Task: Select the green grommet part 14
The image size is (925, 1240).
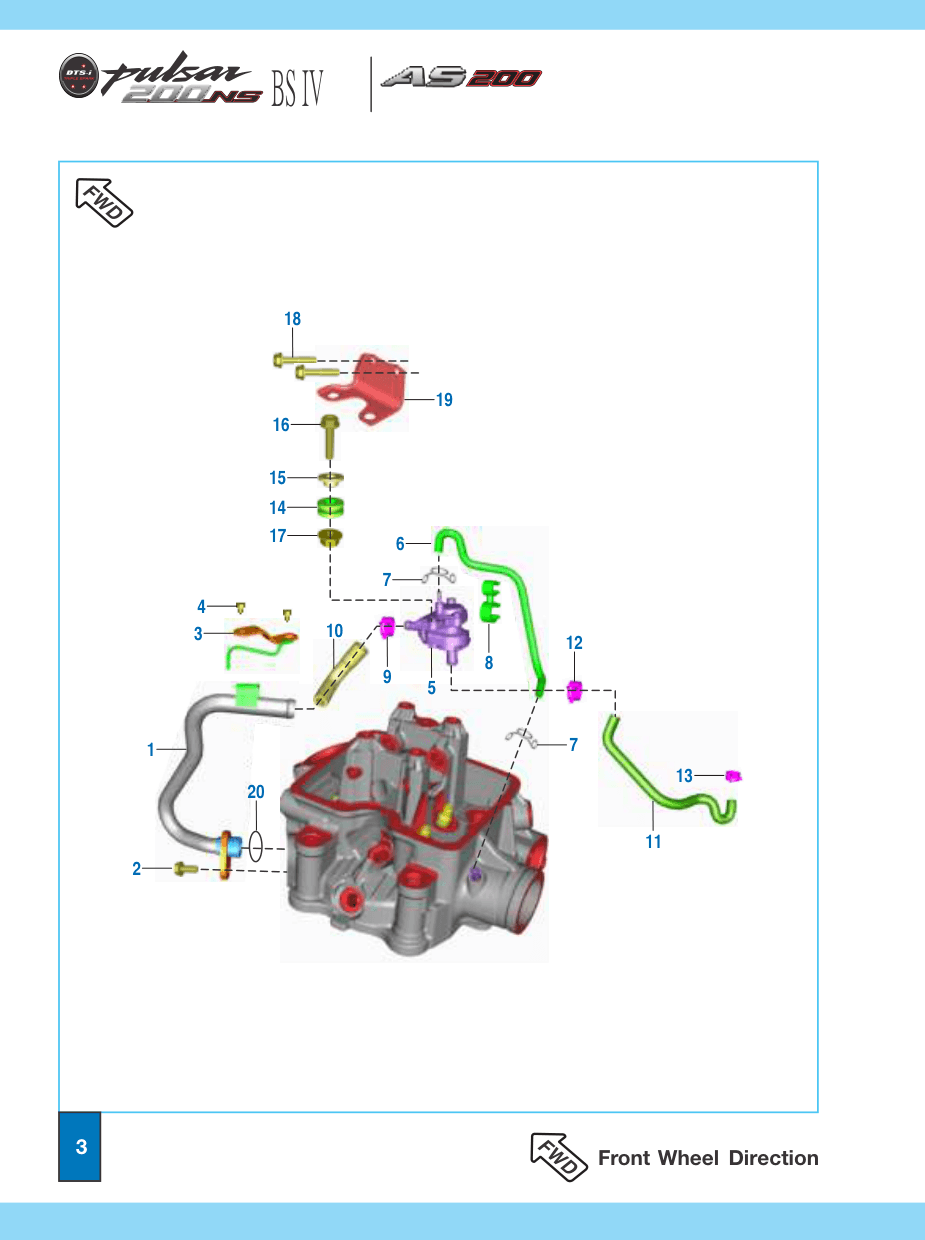Action: pyautogui.click(x=331, y=508)
